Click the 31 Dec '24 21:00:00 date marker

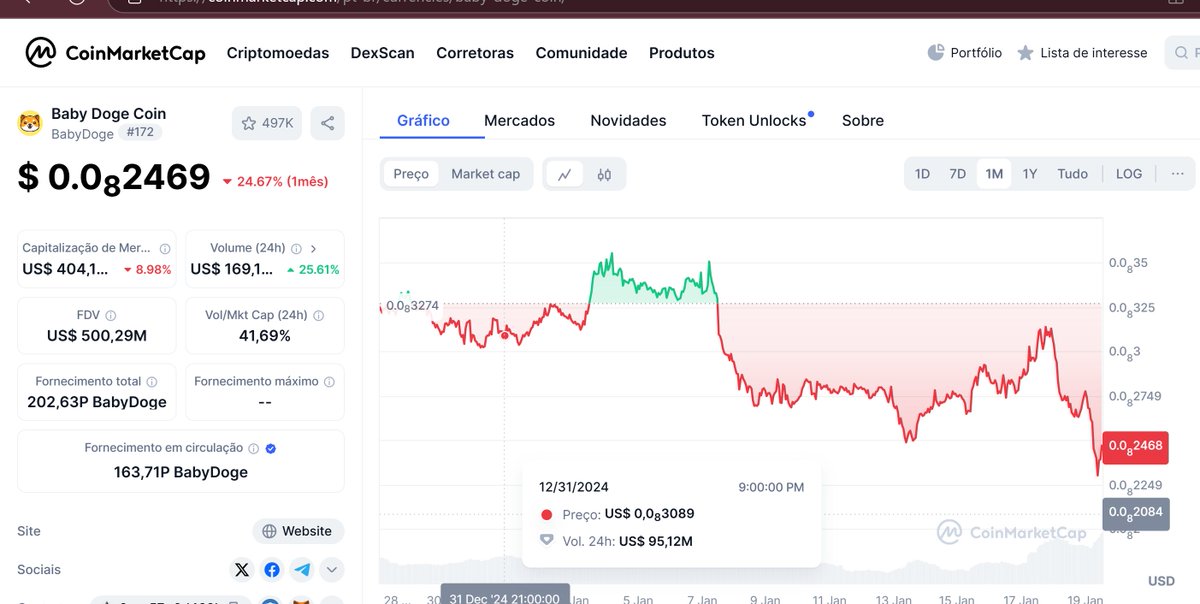tap(505, 596)
